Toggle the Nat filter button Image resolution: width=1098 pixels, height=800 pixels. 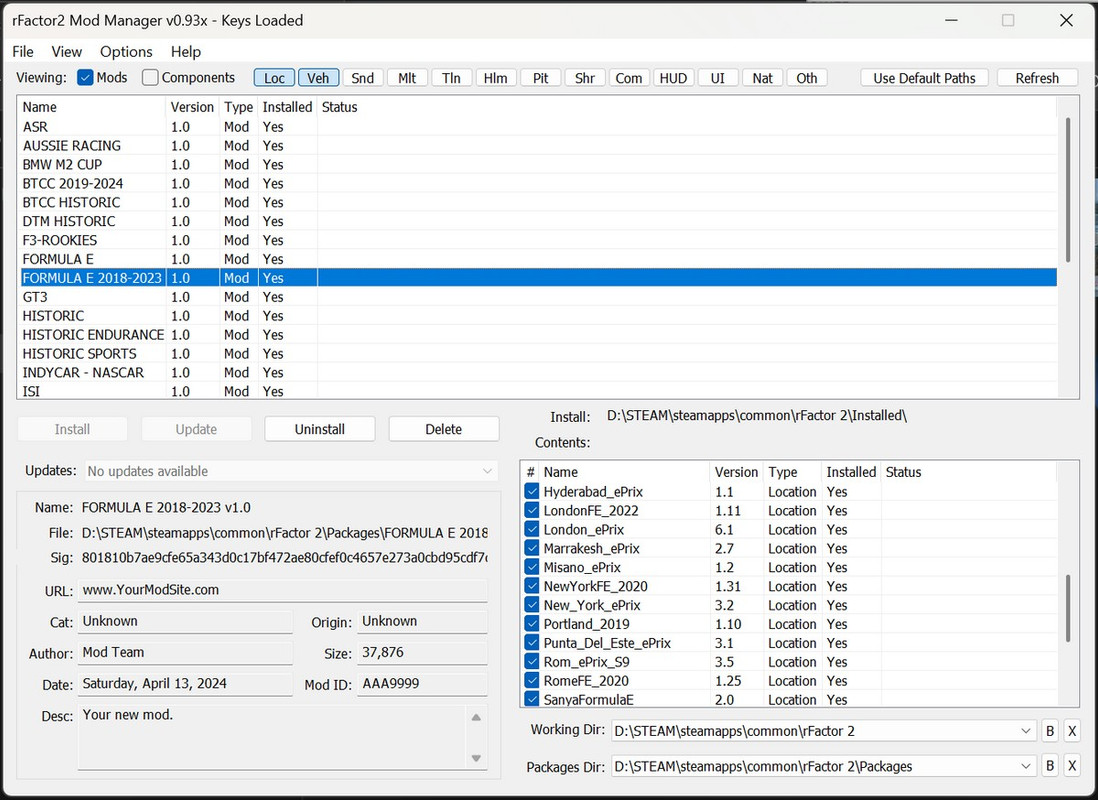pos(763,78)
